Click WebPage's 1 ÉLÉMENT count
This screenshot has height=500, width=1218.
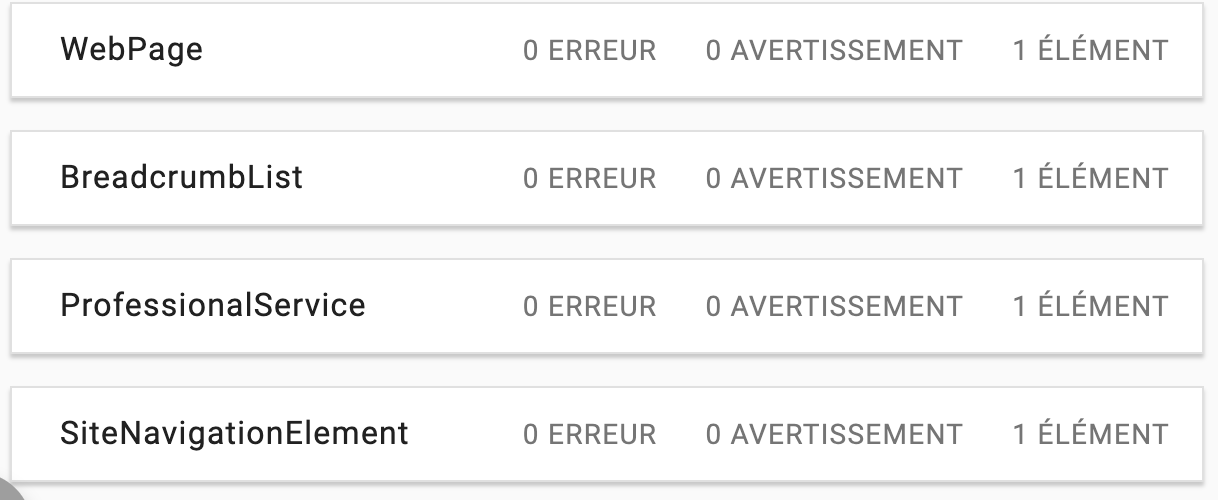1090,50
